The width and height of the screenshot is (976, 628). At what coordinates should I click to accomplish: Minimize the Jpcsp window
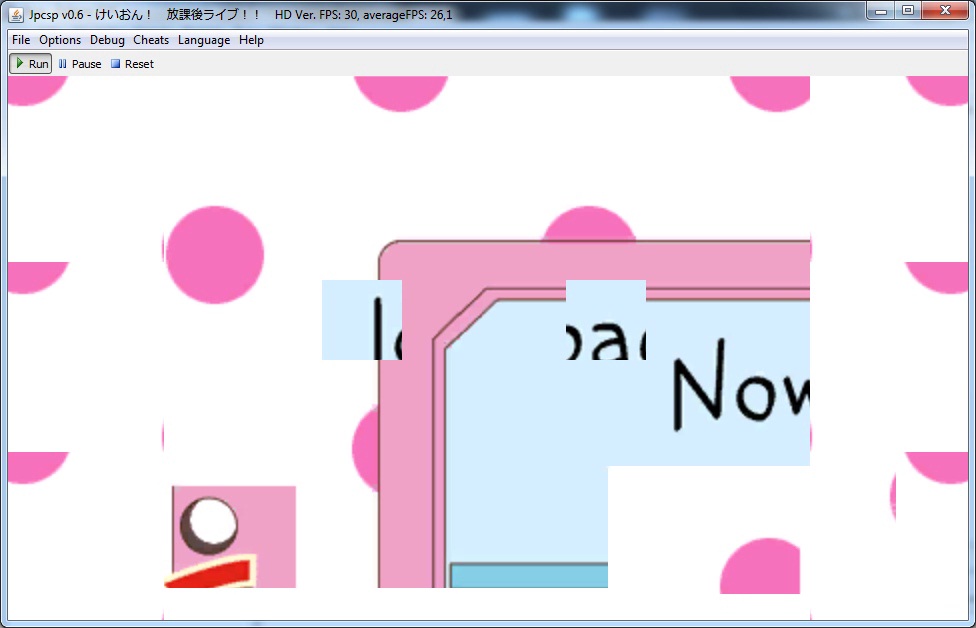pyautogui.click(x=881, y=11)
